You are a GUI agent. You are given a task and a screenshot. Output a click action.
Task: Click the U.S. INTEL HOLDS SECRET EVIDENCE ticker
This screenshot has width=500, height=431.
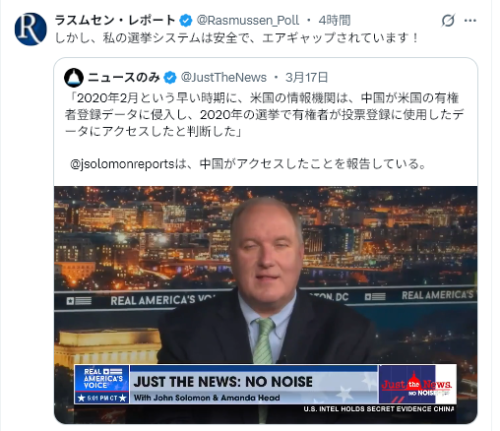pos(379,409)
